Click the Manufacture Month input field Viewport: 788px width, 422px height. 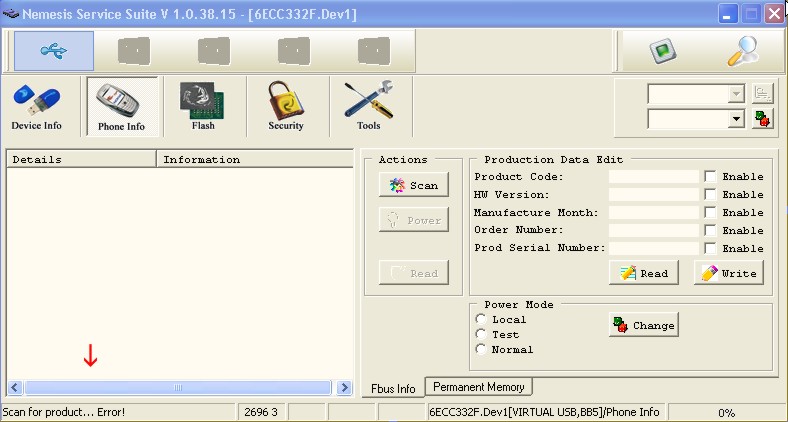pos(654,213)
